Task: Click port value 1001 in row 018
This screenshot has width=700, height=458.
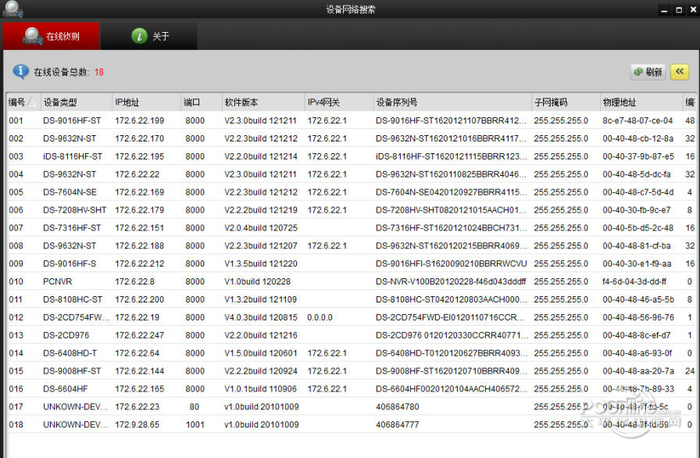Action: pyautogui.click(x=195, y=424)
